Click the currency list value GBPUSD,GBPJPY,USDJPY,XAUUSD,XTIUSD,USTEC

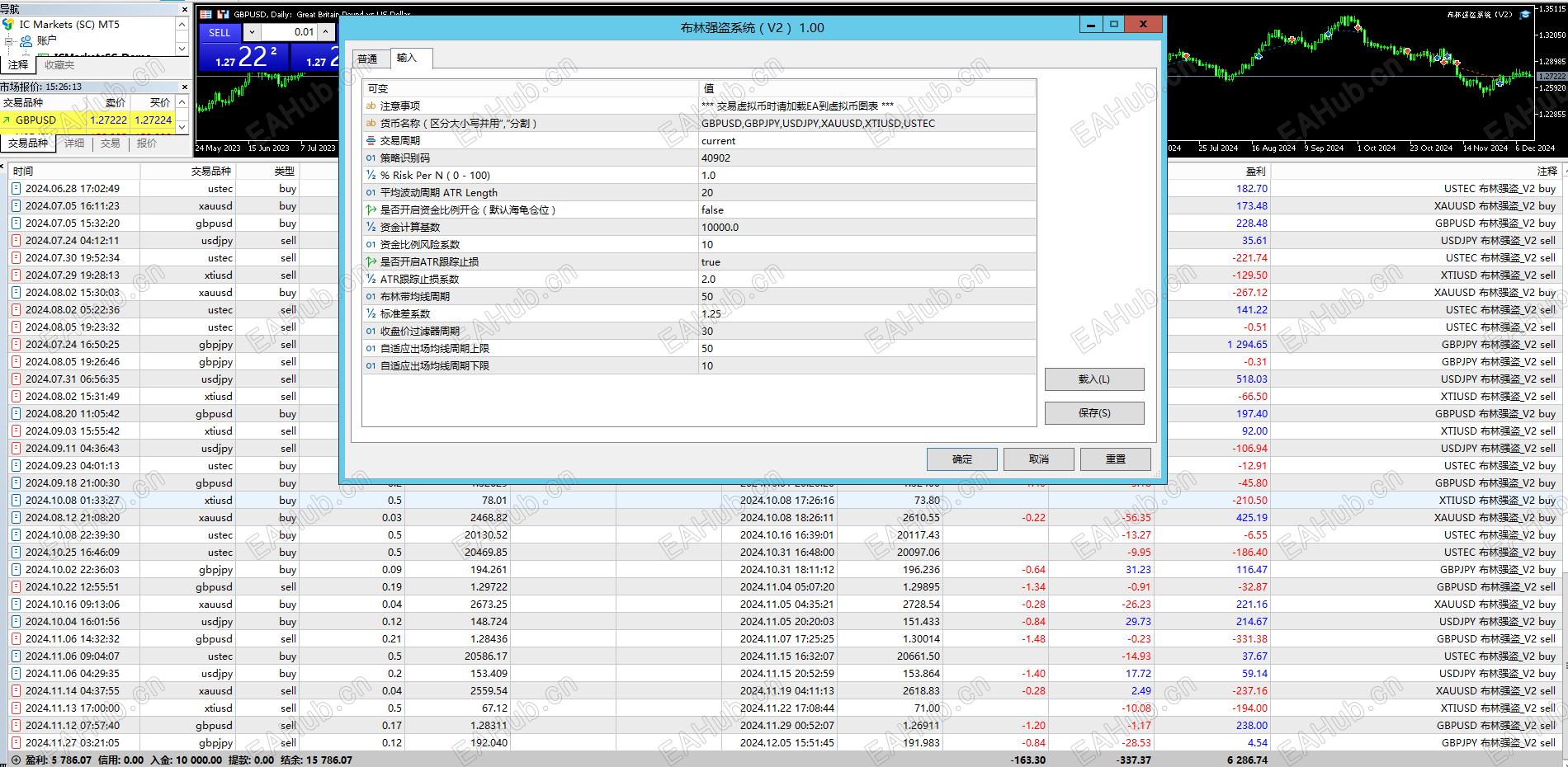pyautogui.click(x=867, y=124)
